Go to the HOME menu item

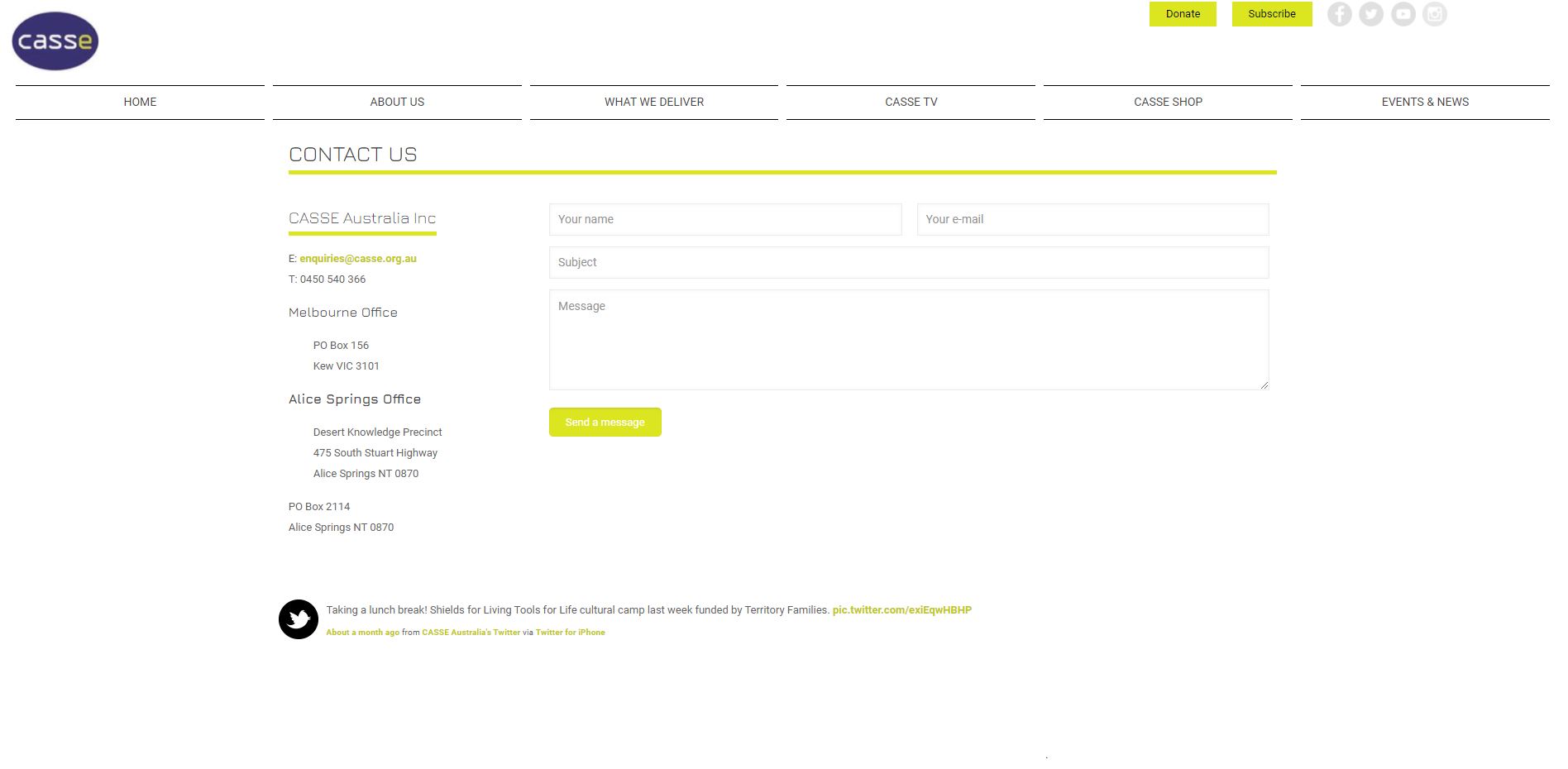point(140,102)
